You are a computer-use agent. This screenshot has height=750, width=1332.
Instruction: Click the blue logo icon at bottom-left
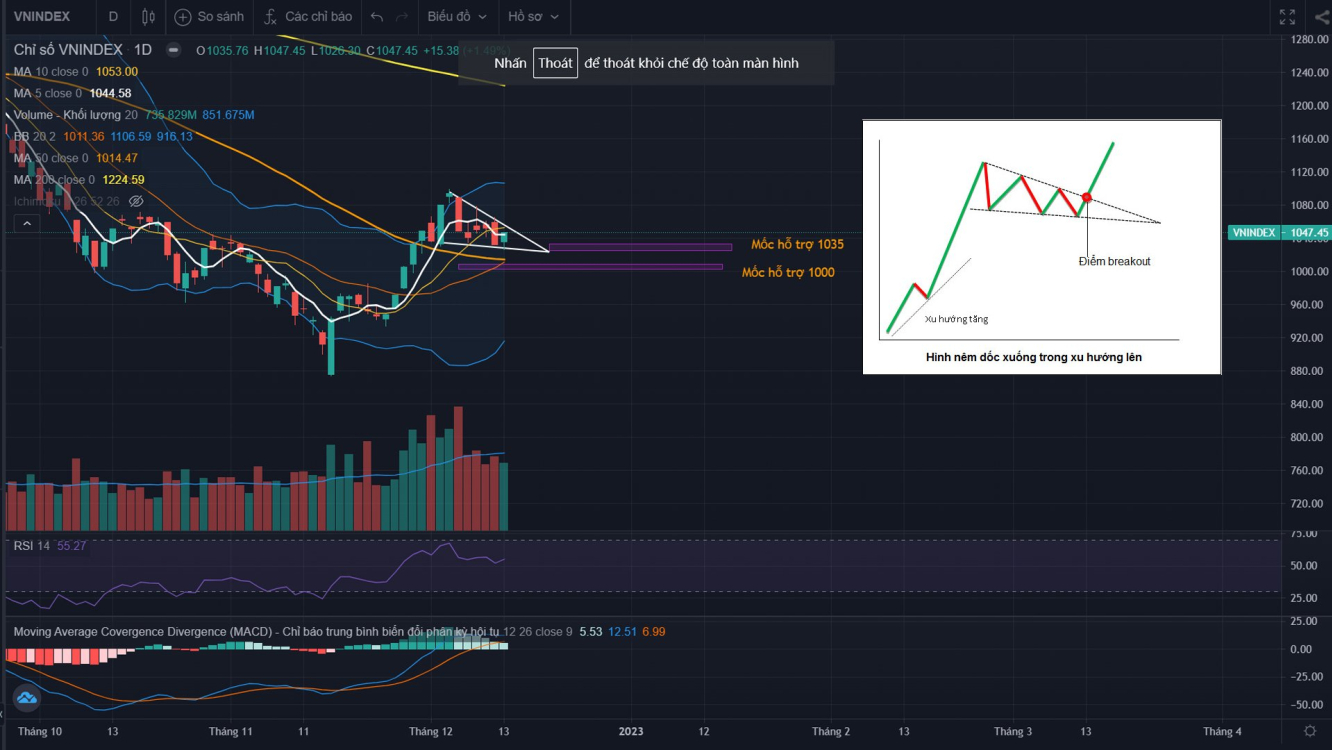pyautogui.click(x=26, y=699)
